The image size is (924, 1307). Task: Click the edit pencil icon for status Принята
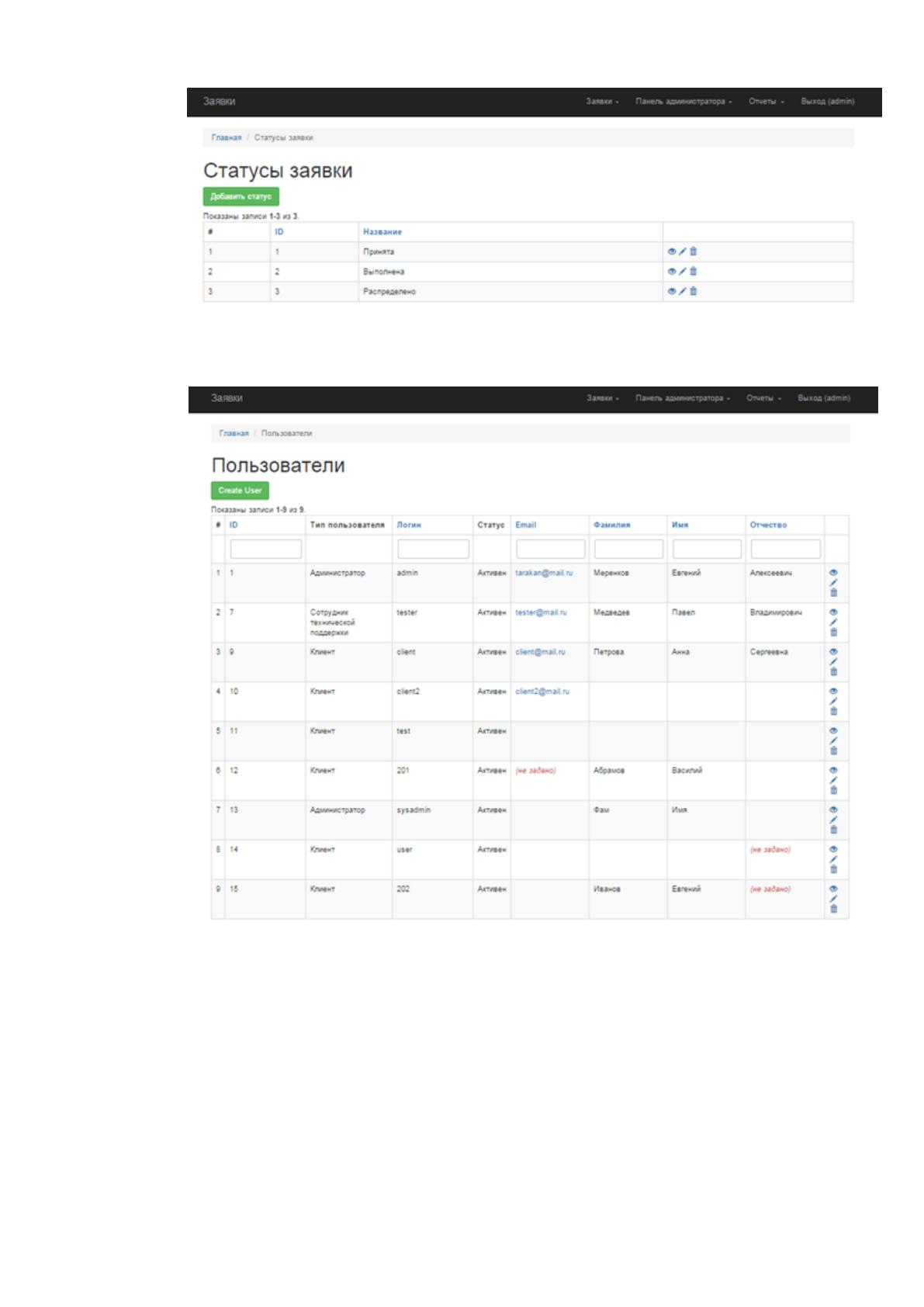click(683, 251)
